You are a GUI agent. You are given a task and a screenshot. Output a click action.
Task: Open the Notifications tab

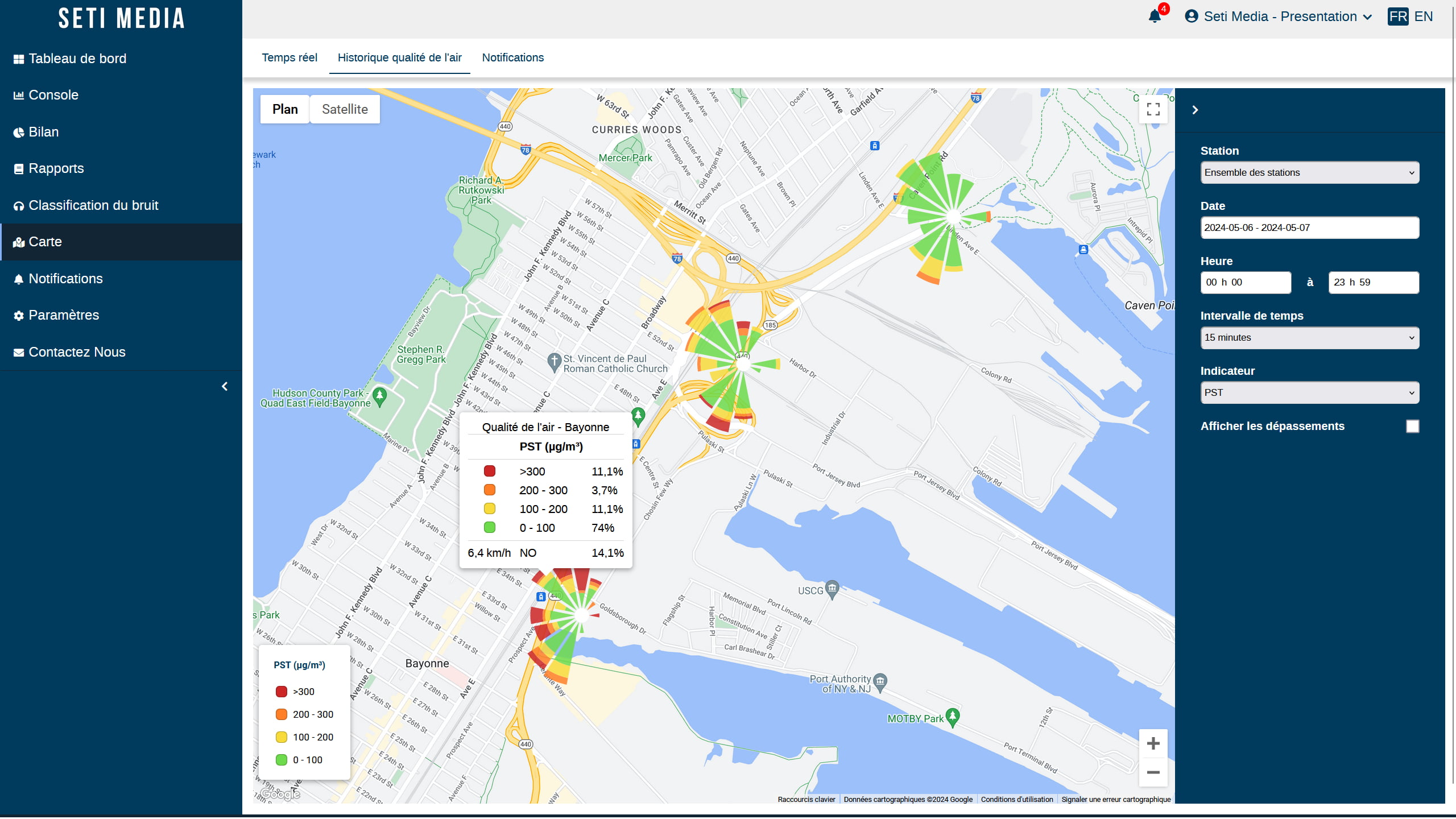[513, 57]
